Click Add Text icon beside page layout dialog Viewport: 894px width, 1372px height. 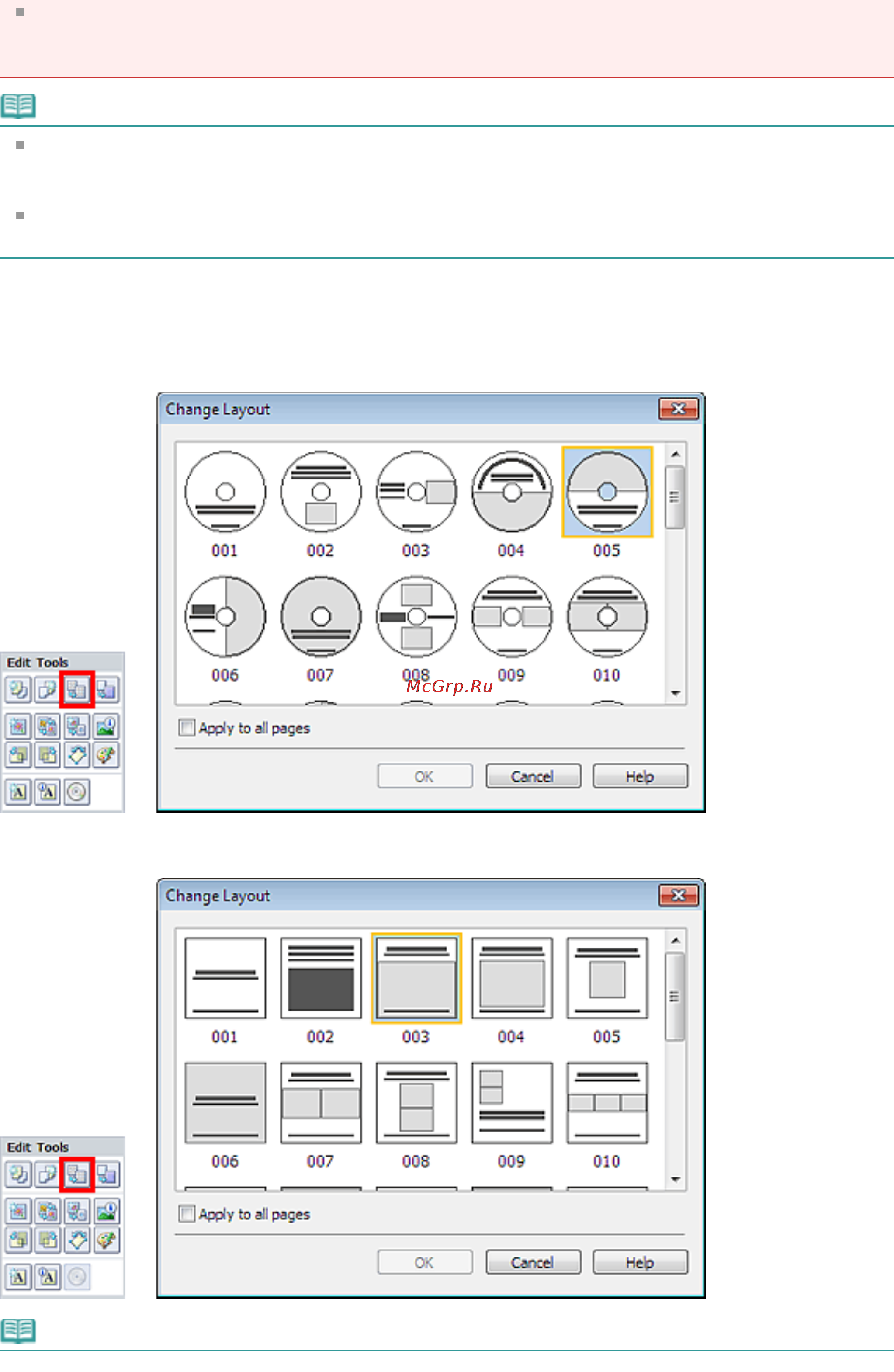coord(18,1277)
